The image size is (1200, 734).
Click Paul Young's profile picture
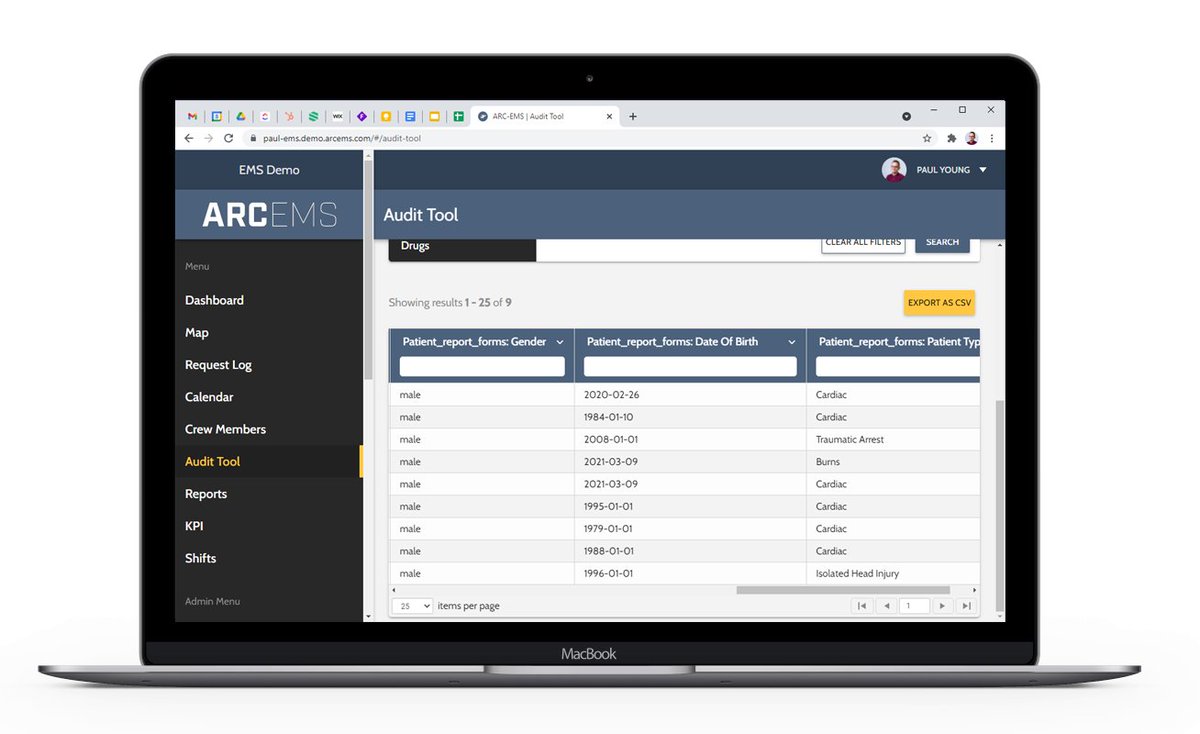[x=894, y=170]
